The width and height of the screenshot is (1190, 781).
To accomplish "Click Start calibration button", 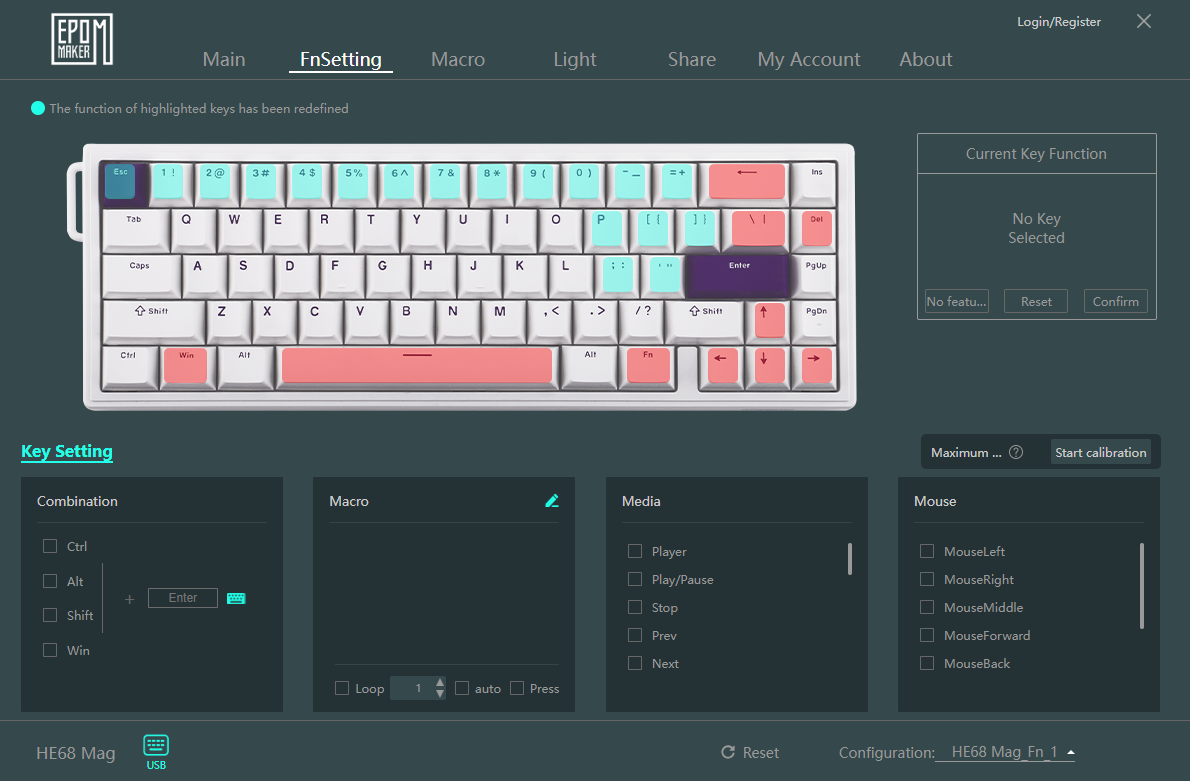I will pos(1100,452).
